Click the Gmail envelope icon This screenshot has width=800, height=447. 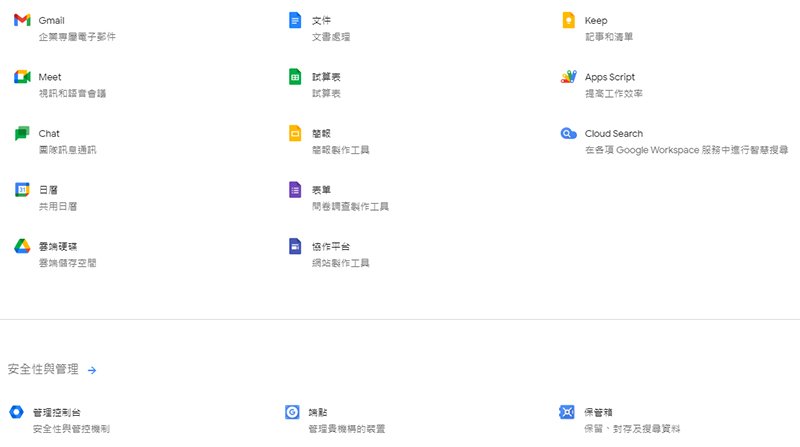click(21, 21)
